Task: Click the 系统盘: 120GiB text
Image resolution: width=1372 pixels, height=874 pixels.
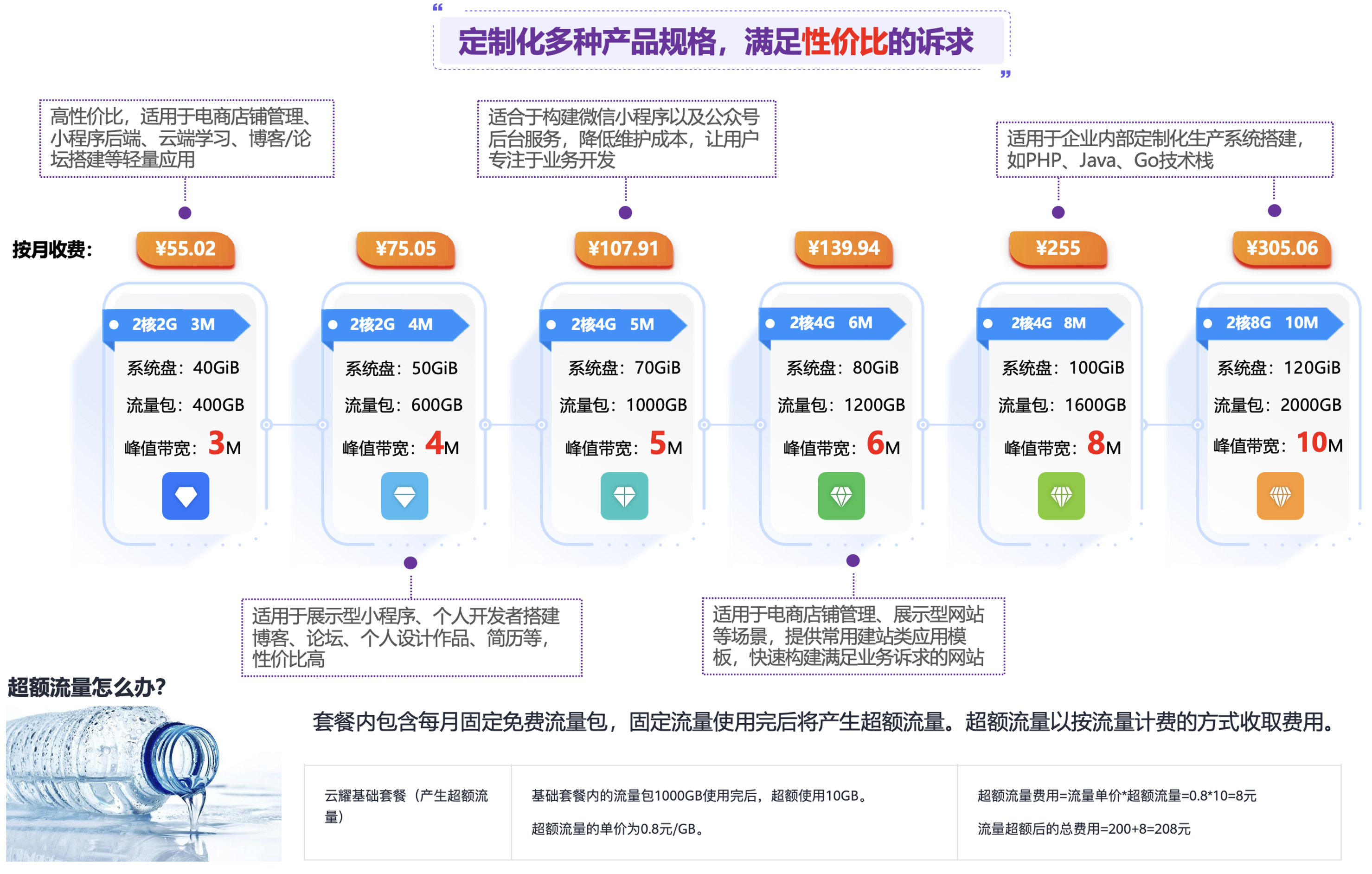Action: (1279, 368)
